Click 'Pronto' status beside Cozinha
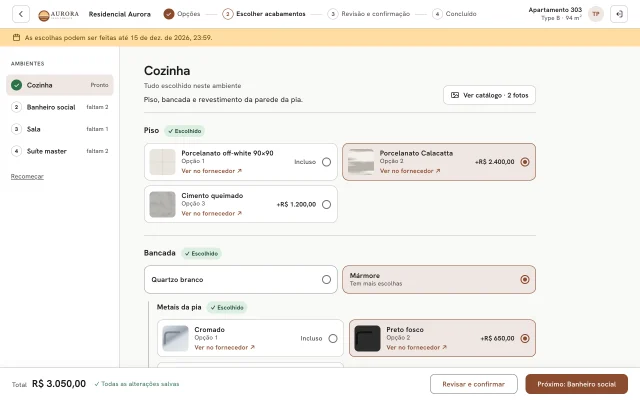This screenshot has height=400, width=640. (99, 85)
